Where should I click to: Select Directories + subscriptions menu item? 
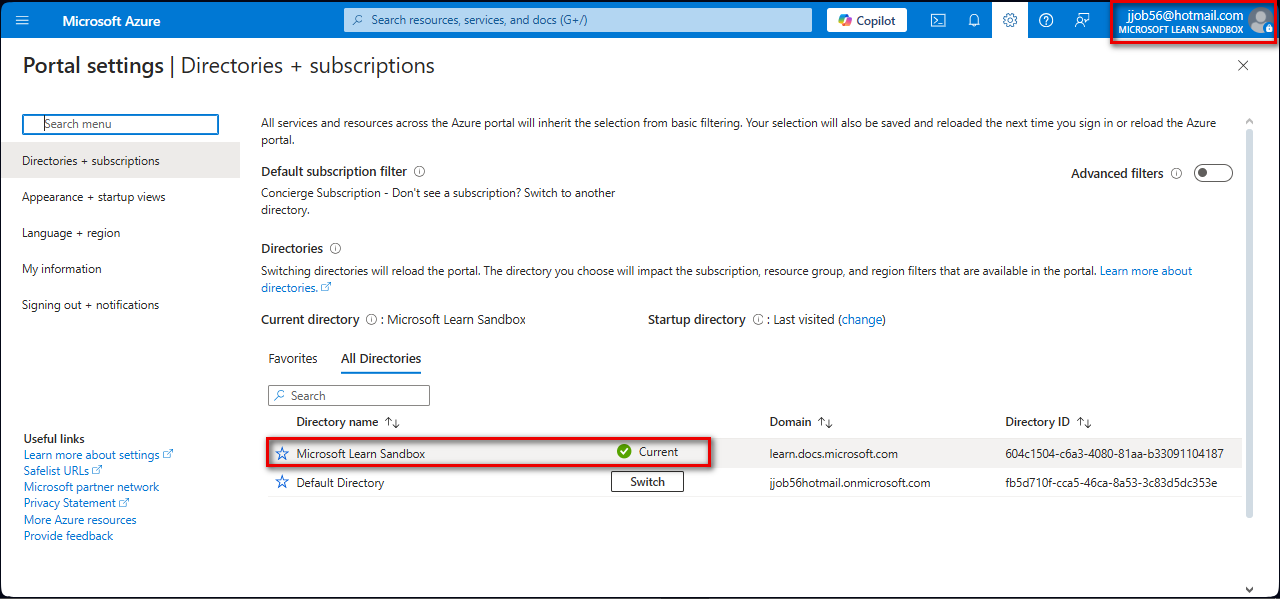[121, 161]
